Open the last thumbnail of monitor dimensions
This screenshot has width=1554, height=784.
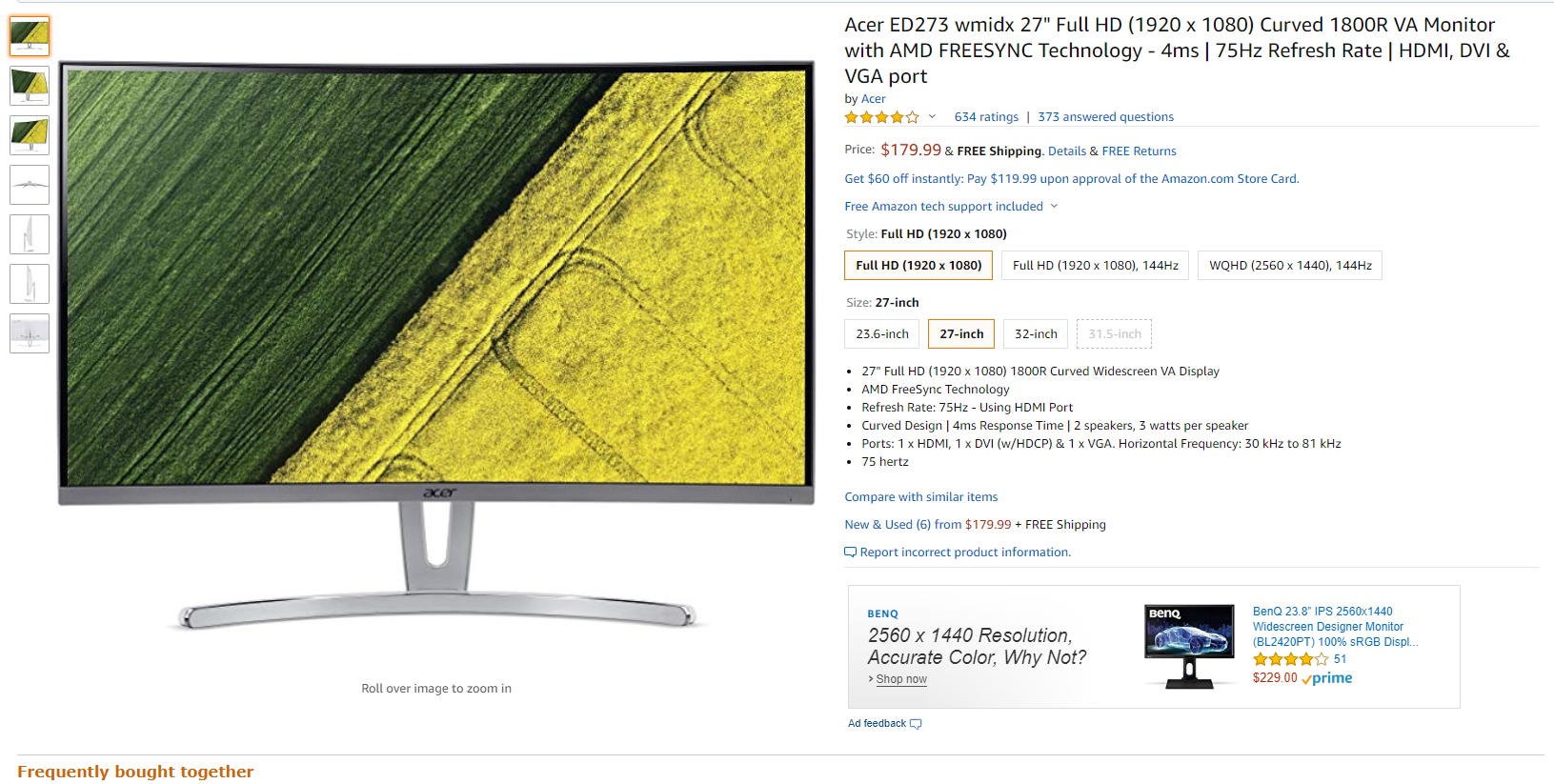point(30,333)
